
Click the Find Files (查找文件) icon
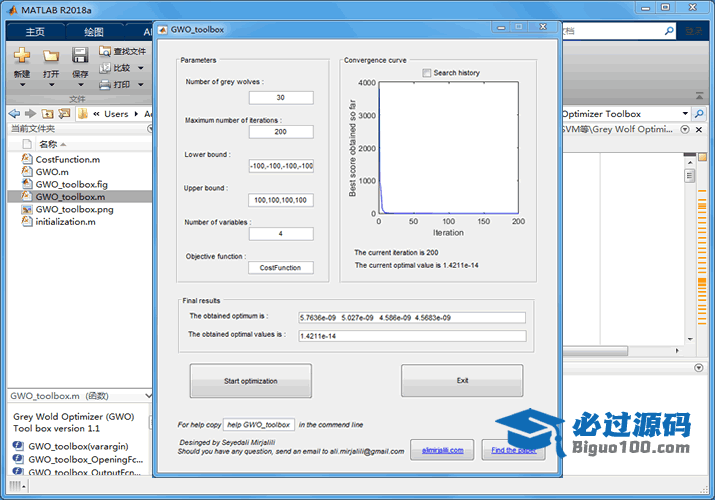105,51
